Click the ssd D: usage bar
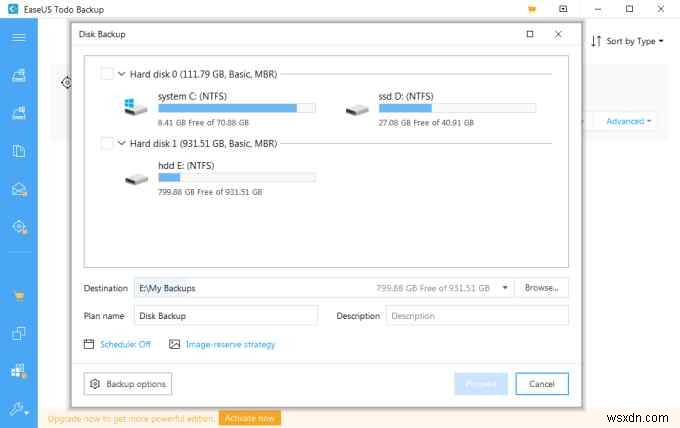This screenshot has height=428, width=680. (458, 108)
